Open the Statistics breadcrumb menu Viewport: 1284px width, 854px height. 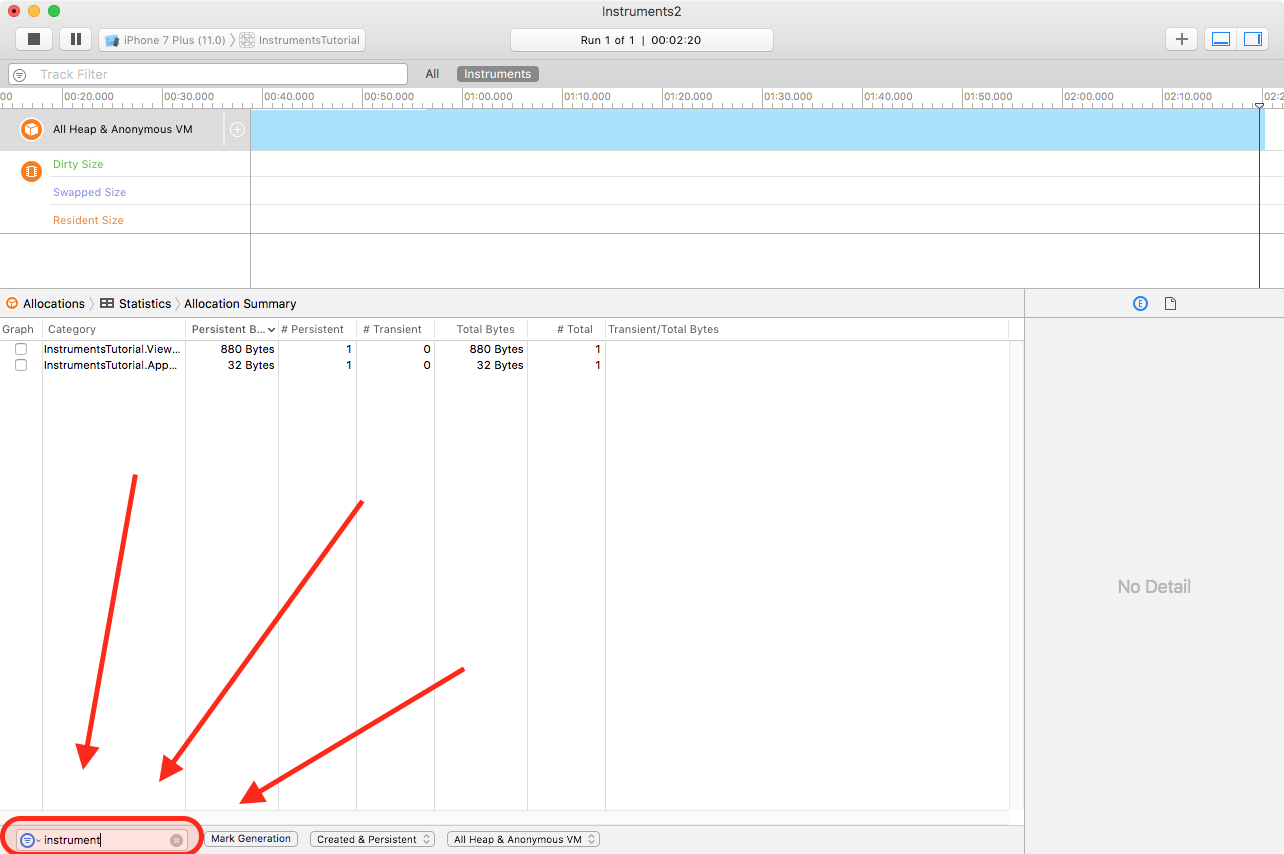[x=145, y=304]
